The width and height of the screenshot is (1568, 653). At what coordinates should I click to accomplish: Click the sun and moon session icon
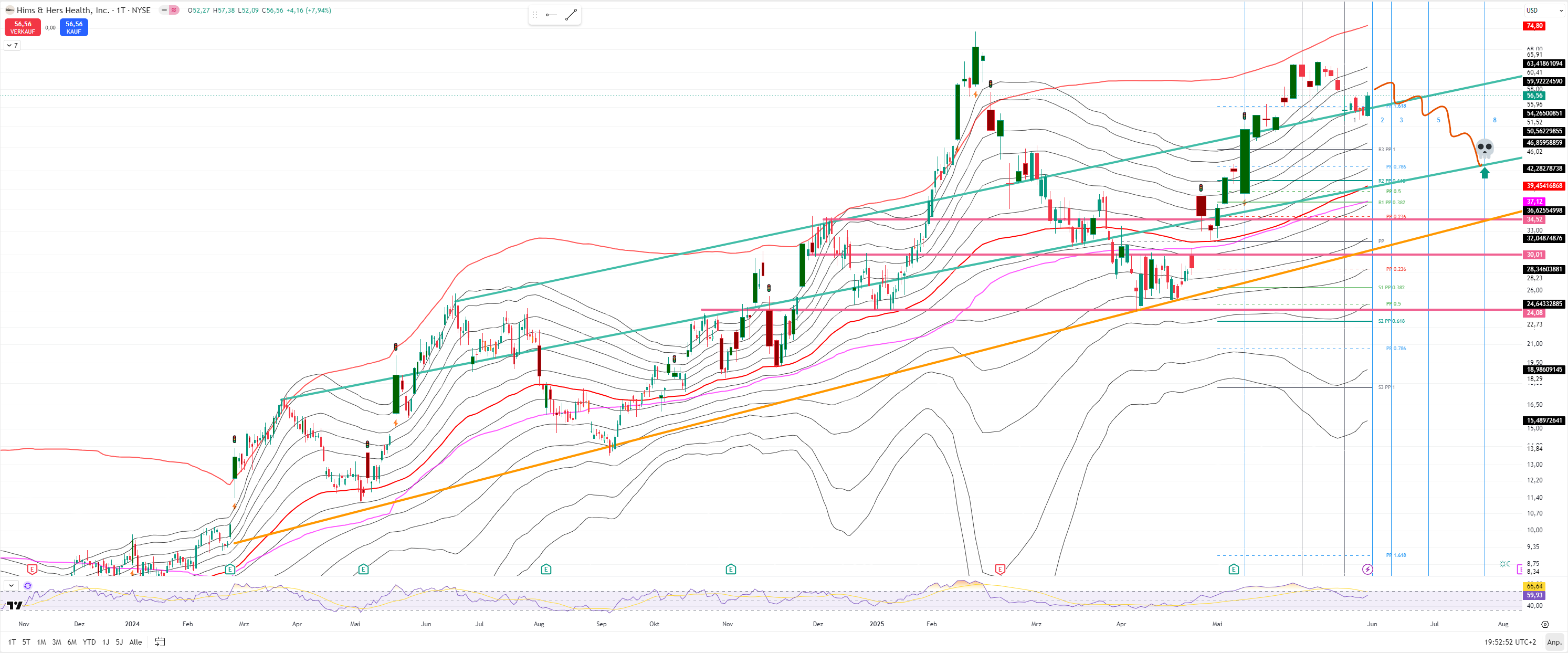pos(1504,564)
